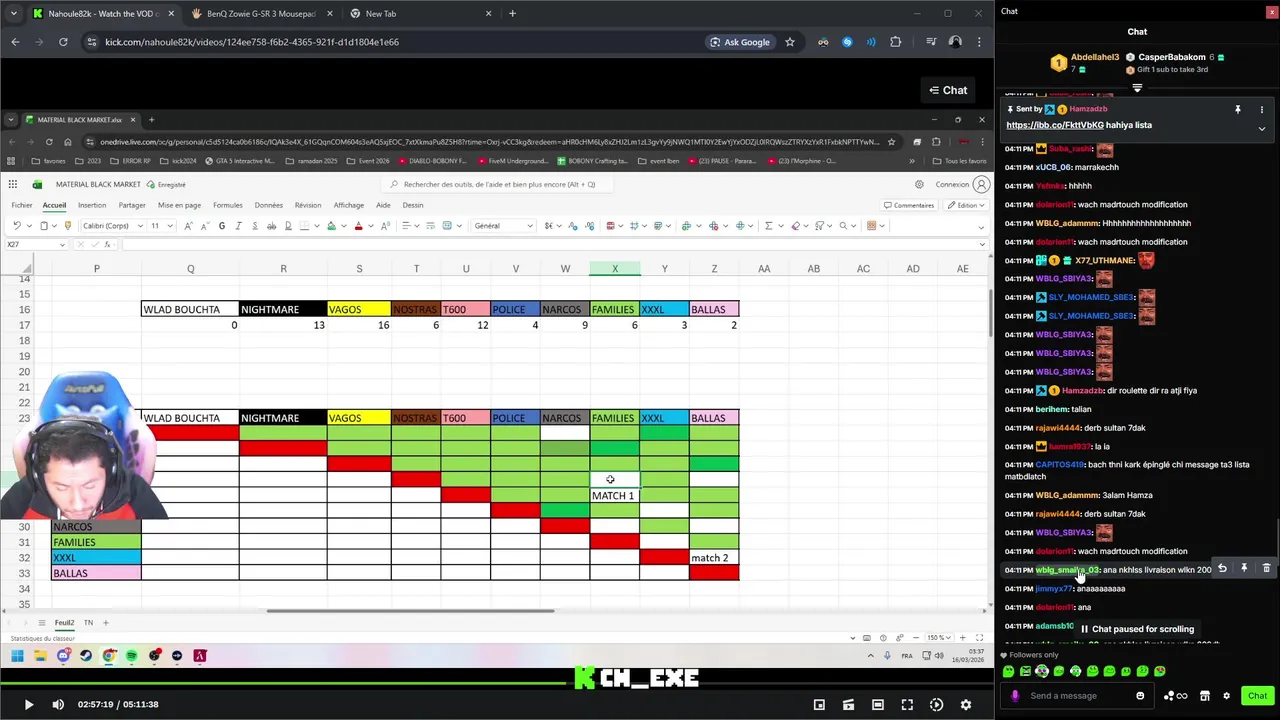This screenshot has height=720, width=1280.
Task: Open the Affichage ribbon tab
Action: (x=348, y=205)
